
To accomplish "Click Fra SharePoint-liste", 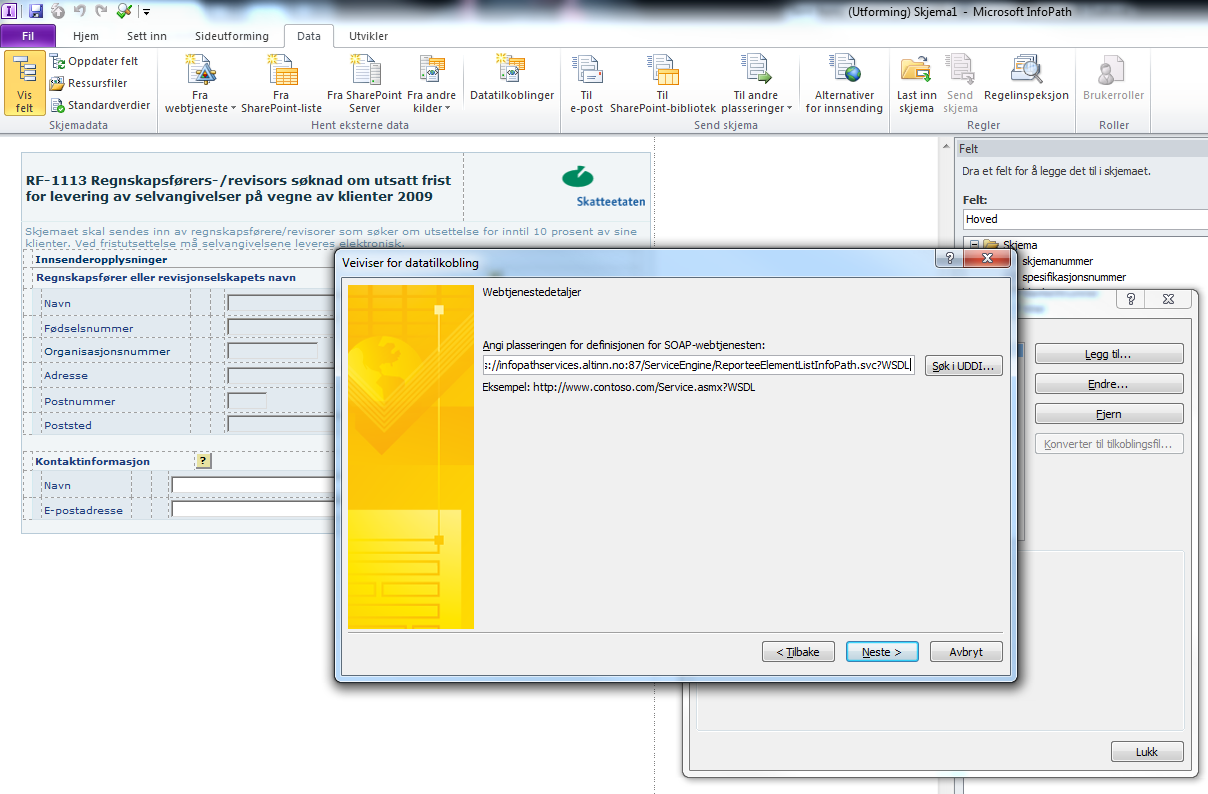I will tap(281, 84).
